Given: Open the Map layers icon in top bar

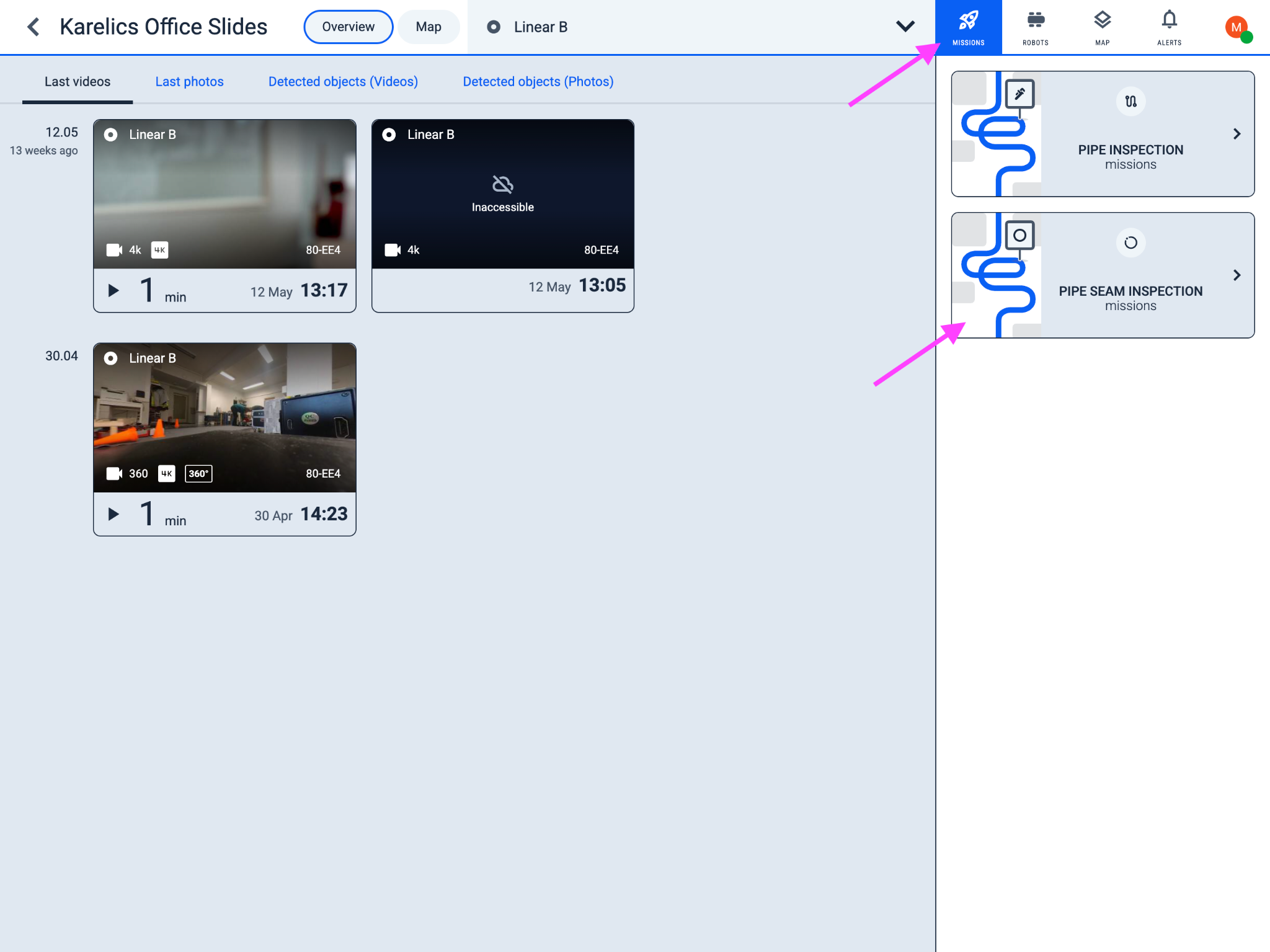Looking at the screenshot, I should pyautogui.click(x=1102, y=27).
